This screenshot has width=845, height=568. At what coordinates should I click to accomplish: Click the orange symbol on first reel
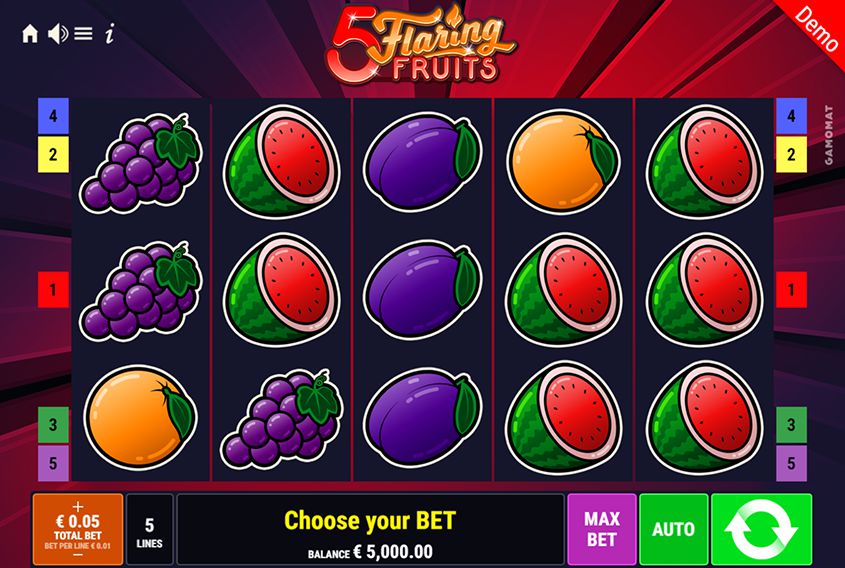tap(140, 417)
